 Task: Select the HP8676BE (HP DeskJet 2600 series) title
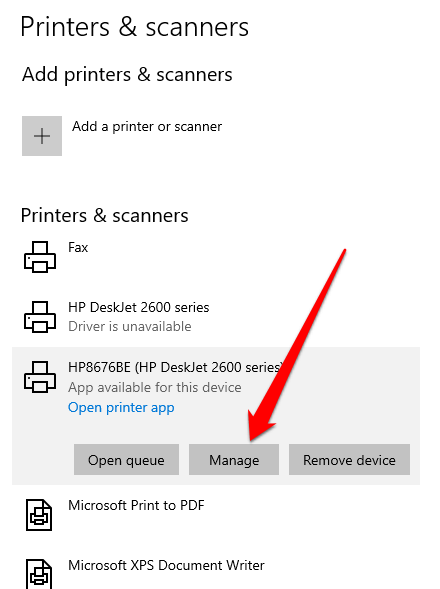(x=175, y=367)
